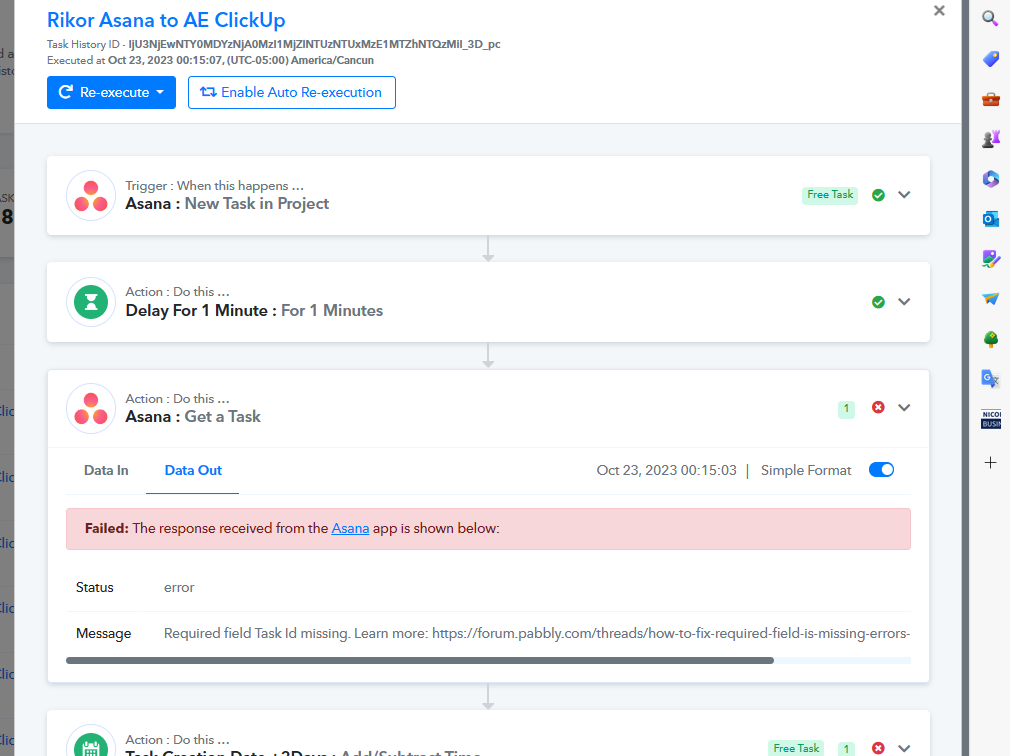
Task: Select the Data Out tab
Action: point(193,470)
